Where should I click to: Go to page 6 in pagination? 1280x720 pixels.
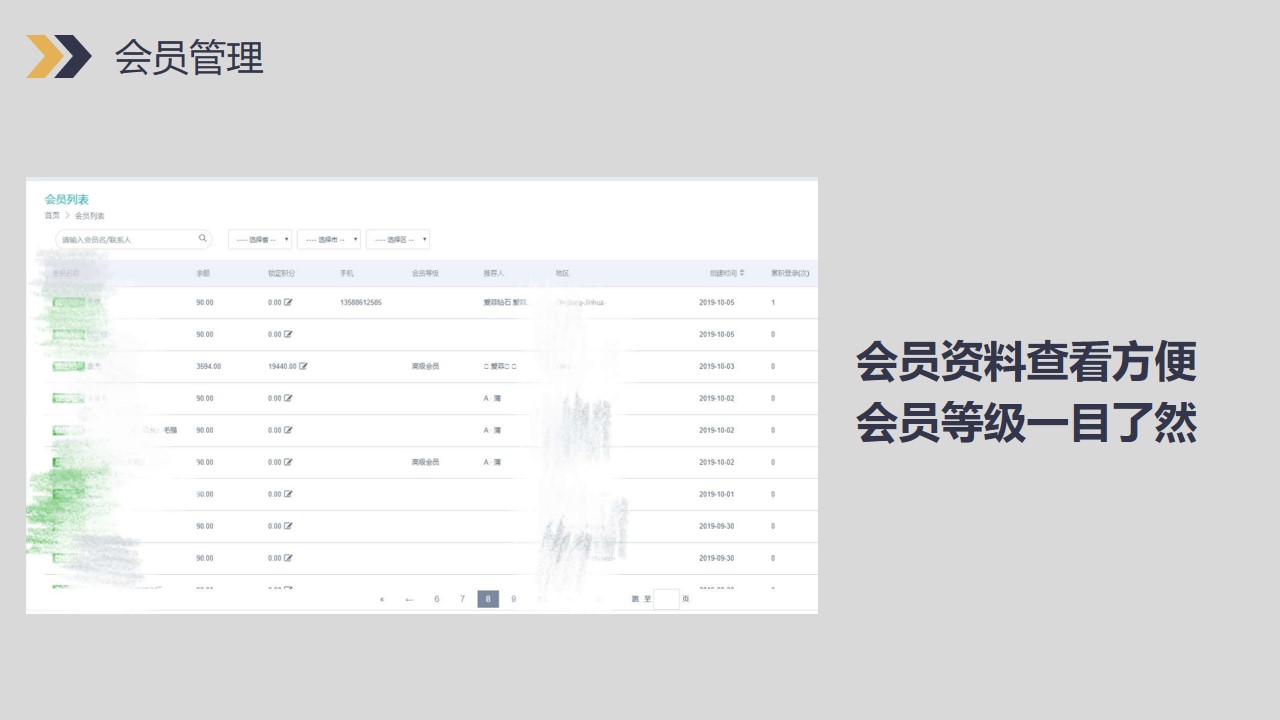437,600
